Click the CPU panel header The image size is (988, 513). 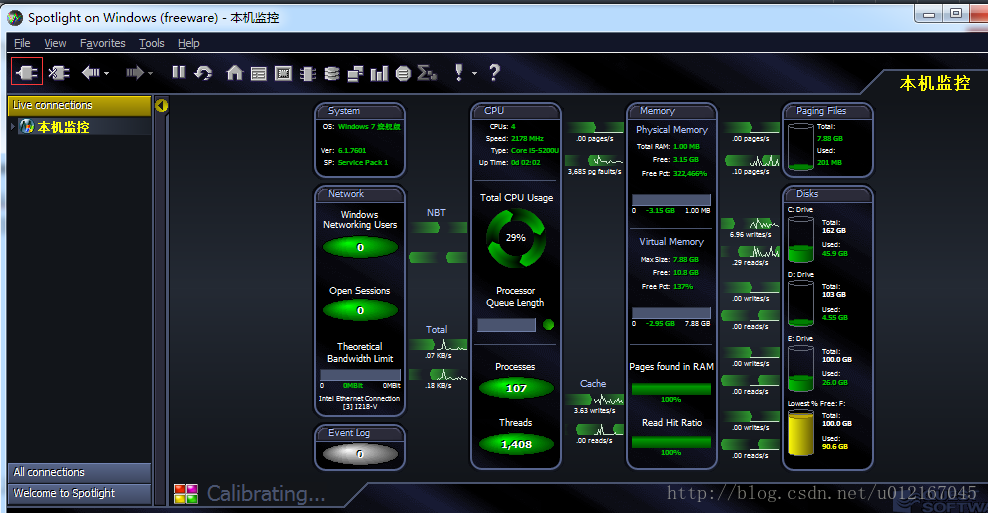pos(515,111)
